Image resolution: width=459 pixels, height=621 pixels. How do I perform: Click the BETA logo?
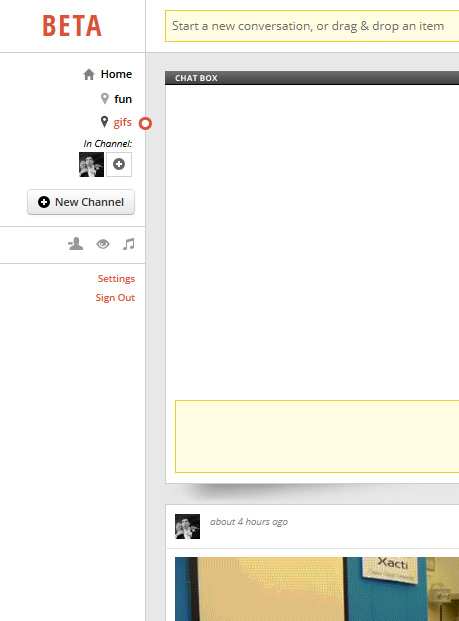pyautogui.click(x=72, y=26)
